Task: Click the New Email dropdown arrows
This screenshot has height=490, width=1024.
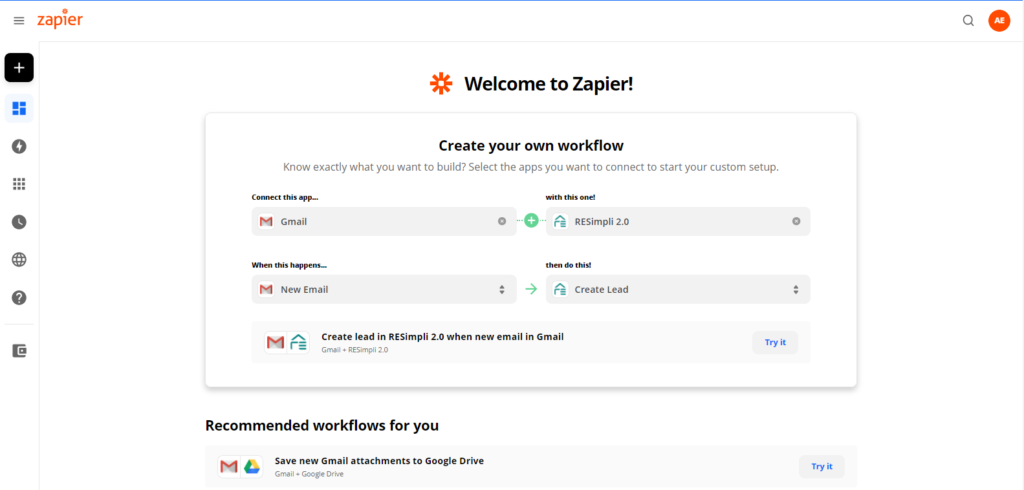Action: [x=502, y=289]
